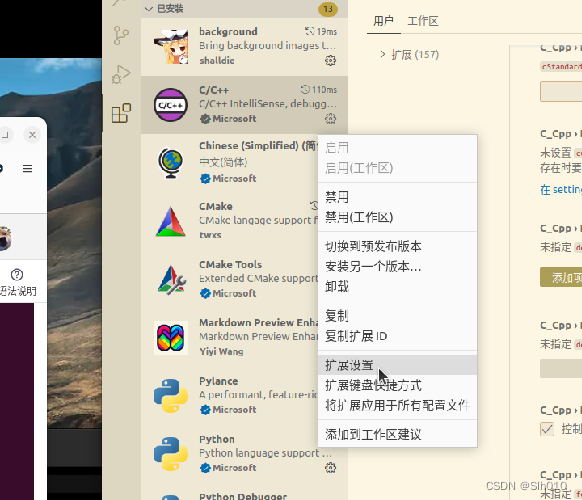Open Run and Debug view icon

pos(121,74)
